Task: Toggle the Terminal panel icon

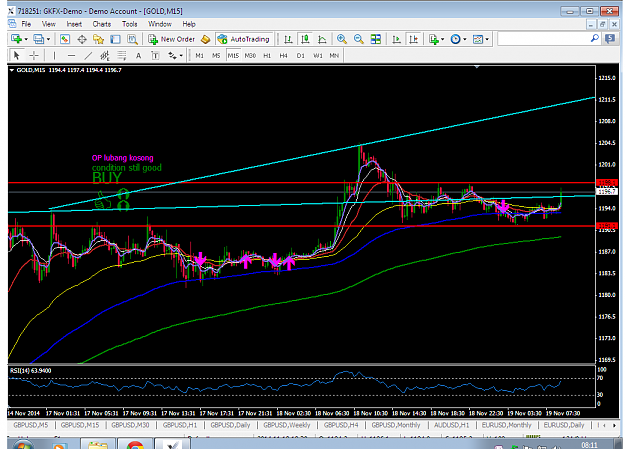Action: [116, 39]
